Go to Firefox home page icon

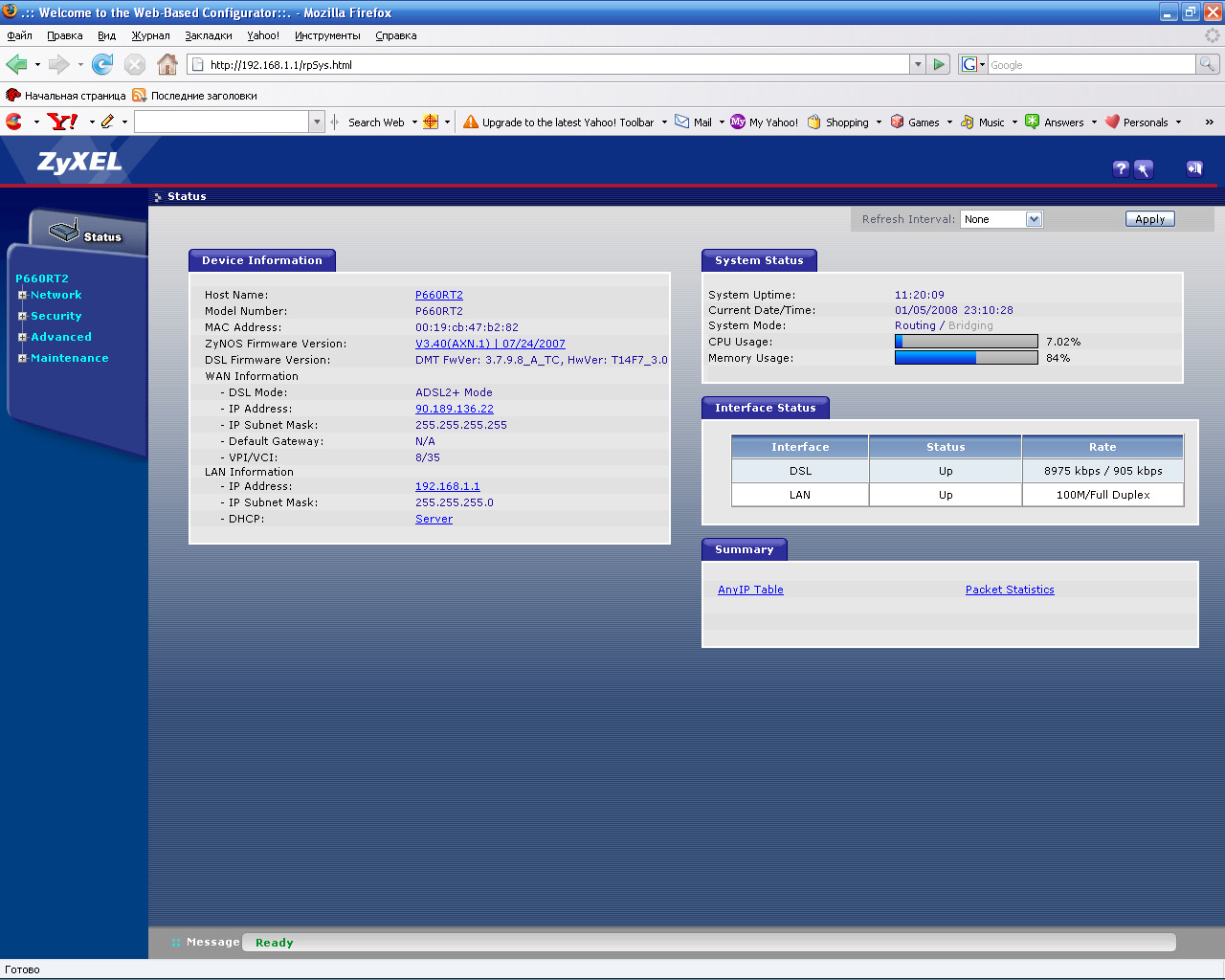167,64
